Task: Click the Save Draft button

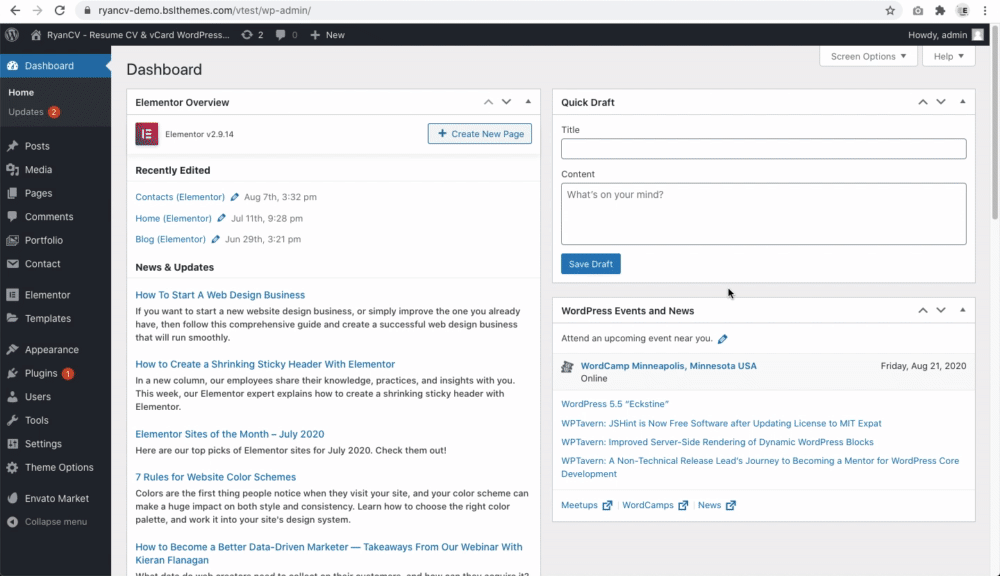Action: click(x=591, y=264)
